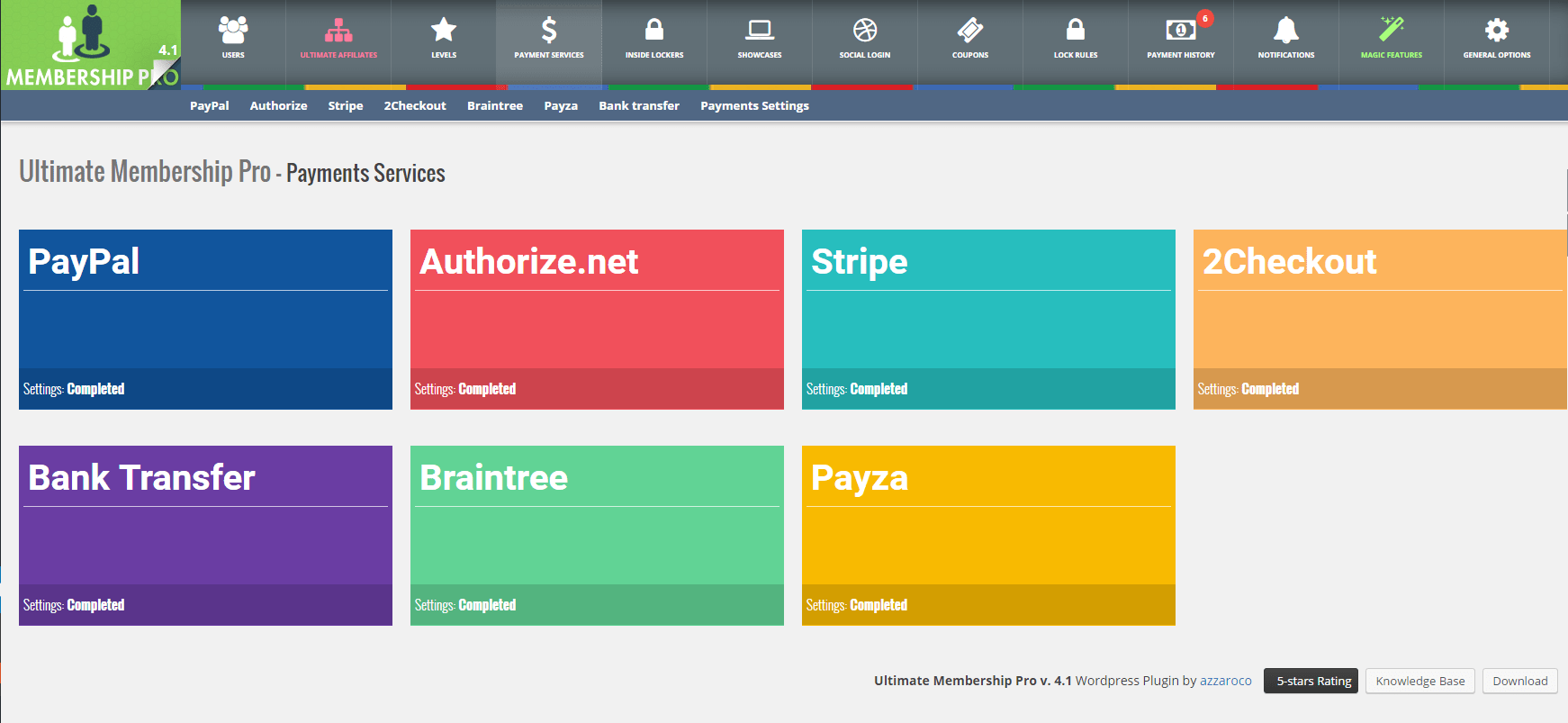Click the azzaroco author link

point(1225,681)
